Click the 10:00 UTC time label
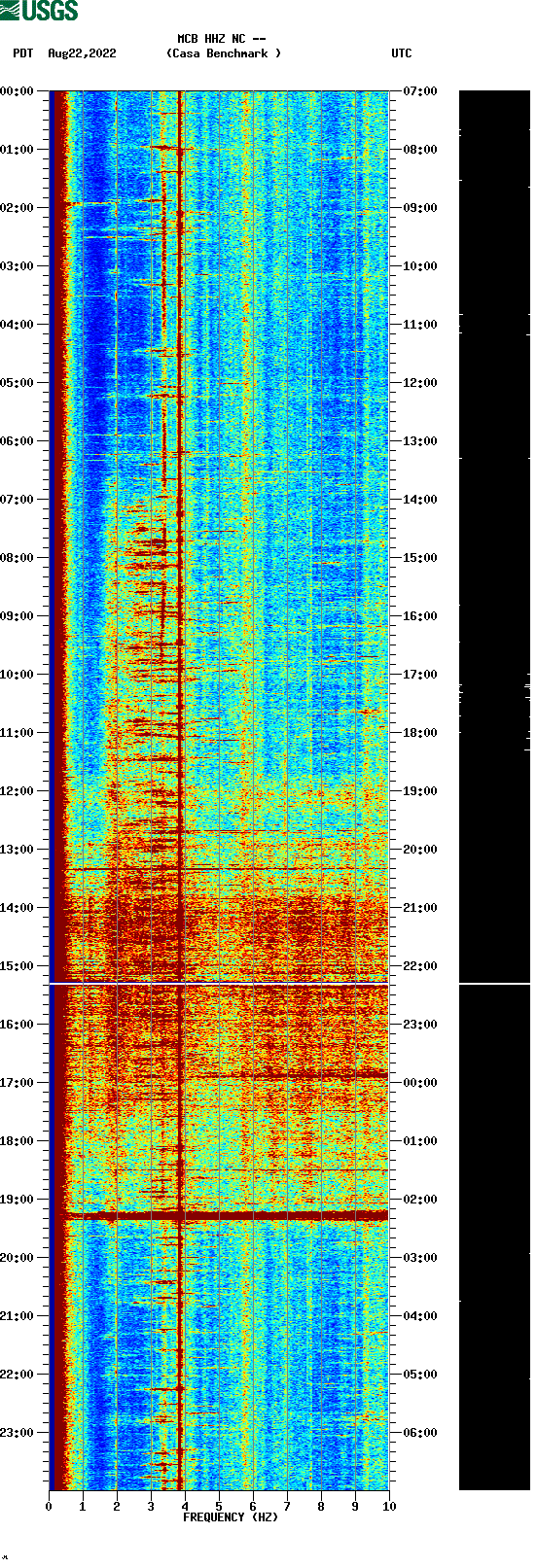537x1568 pixels. point(420,266)
